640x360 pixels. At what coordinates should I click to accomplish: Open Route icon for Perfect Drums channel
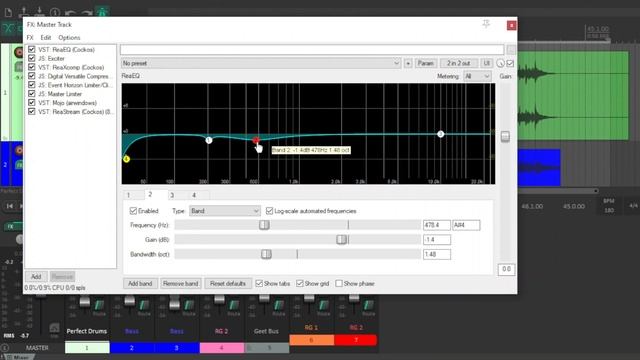point(99,306)
